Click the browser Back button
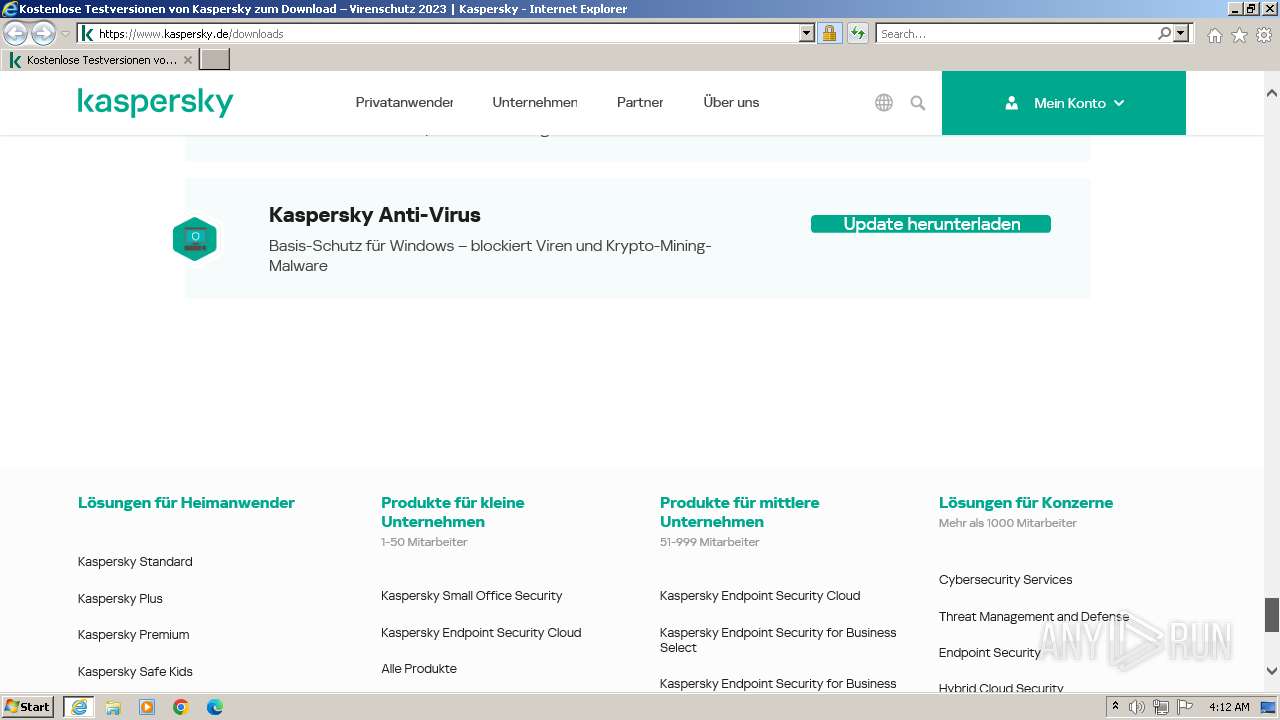 [x=16, y=33]
